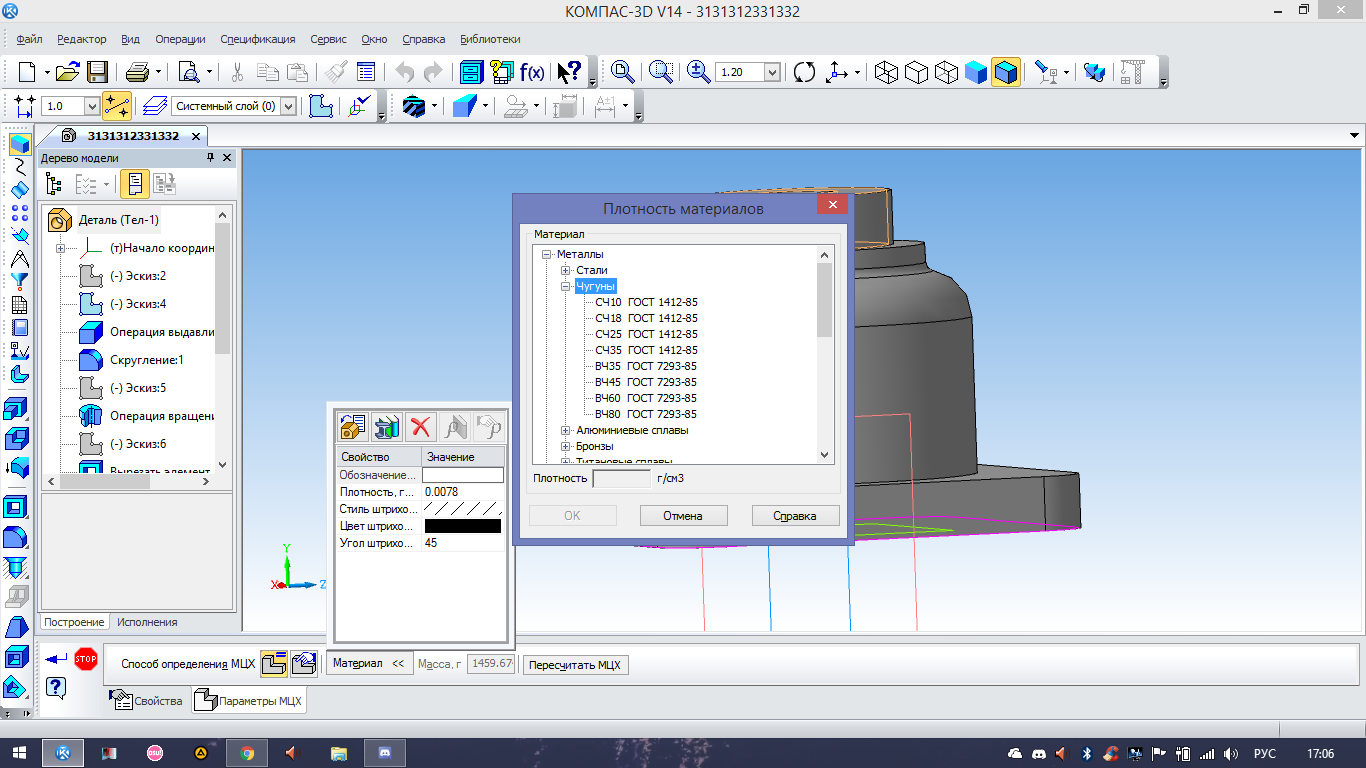Click the choose material from reference library icon
This screenshot has width=1366, height=768.
tap(387, 427)
